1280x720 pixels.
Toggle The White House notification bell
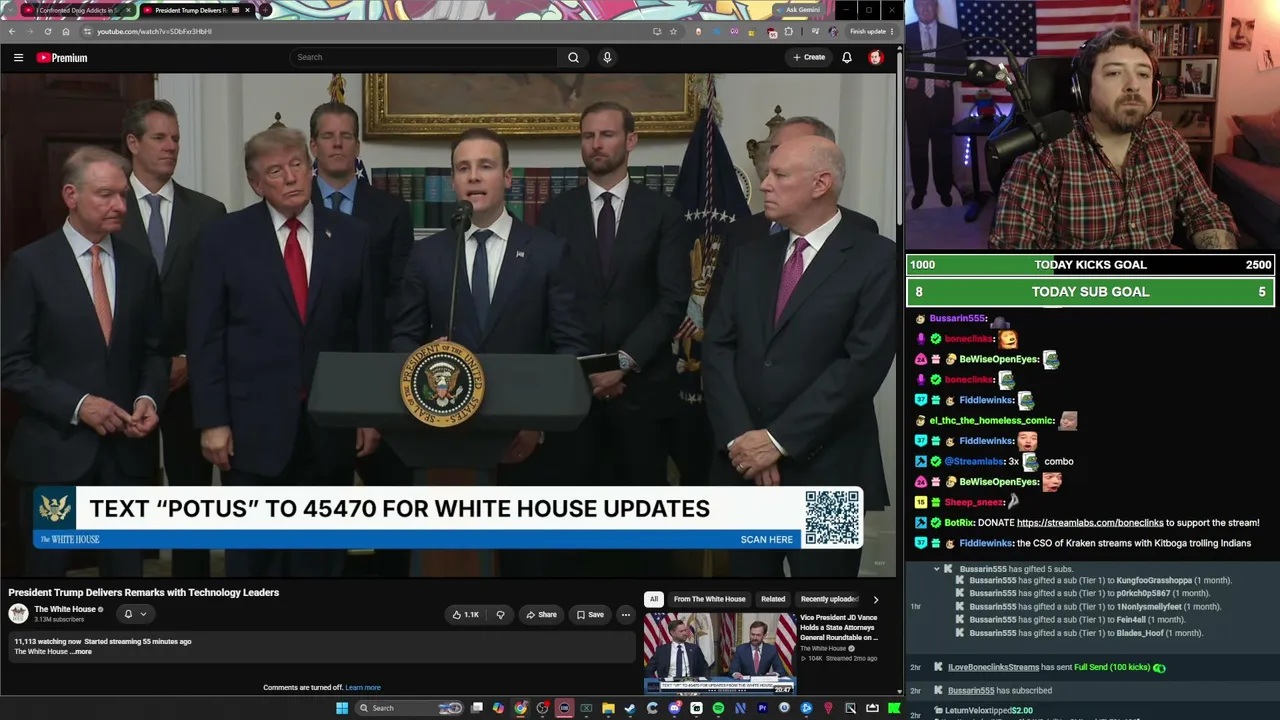click(x=128, y=614)
